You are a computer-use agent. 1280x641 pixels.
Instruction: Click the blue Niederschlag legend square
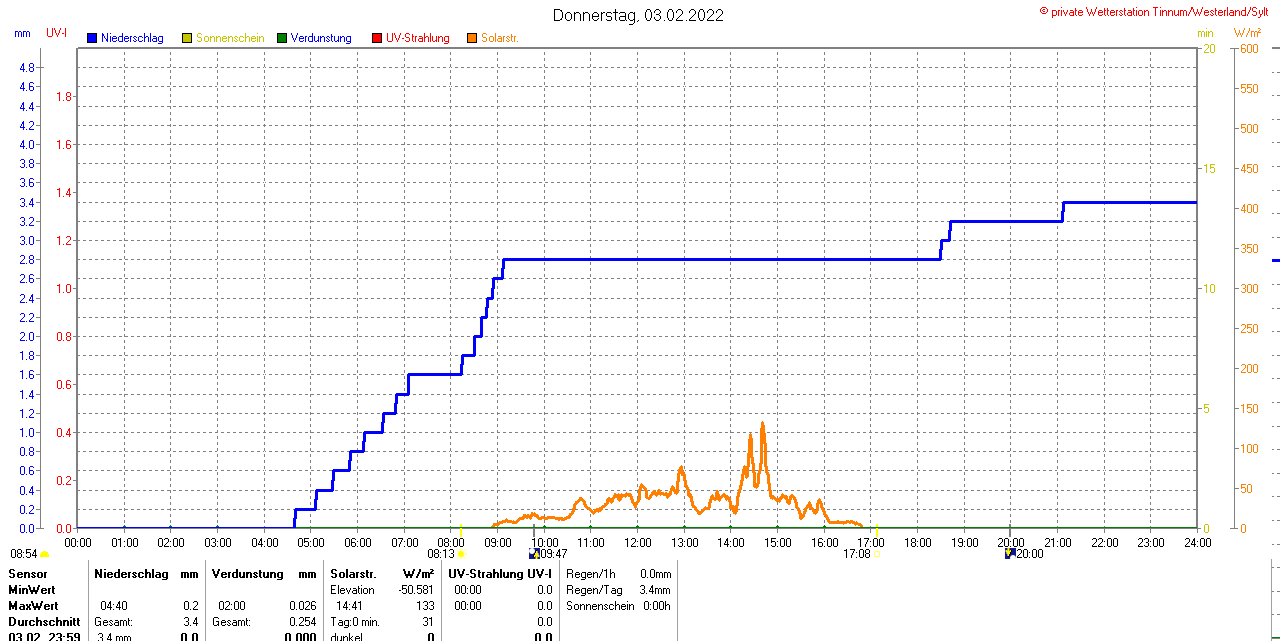(93, 38)
